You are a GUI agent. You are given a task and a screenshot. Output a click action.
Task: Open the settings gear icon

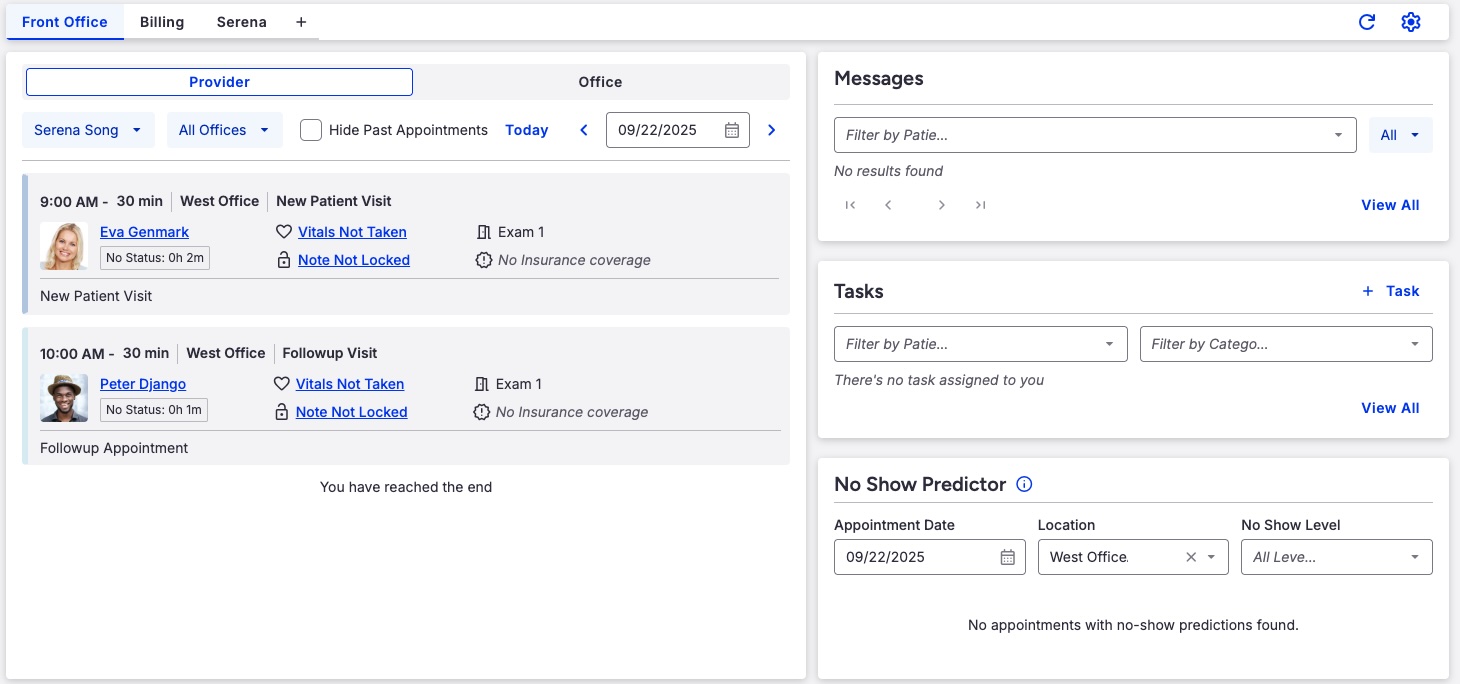(x=1411, y=22)
